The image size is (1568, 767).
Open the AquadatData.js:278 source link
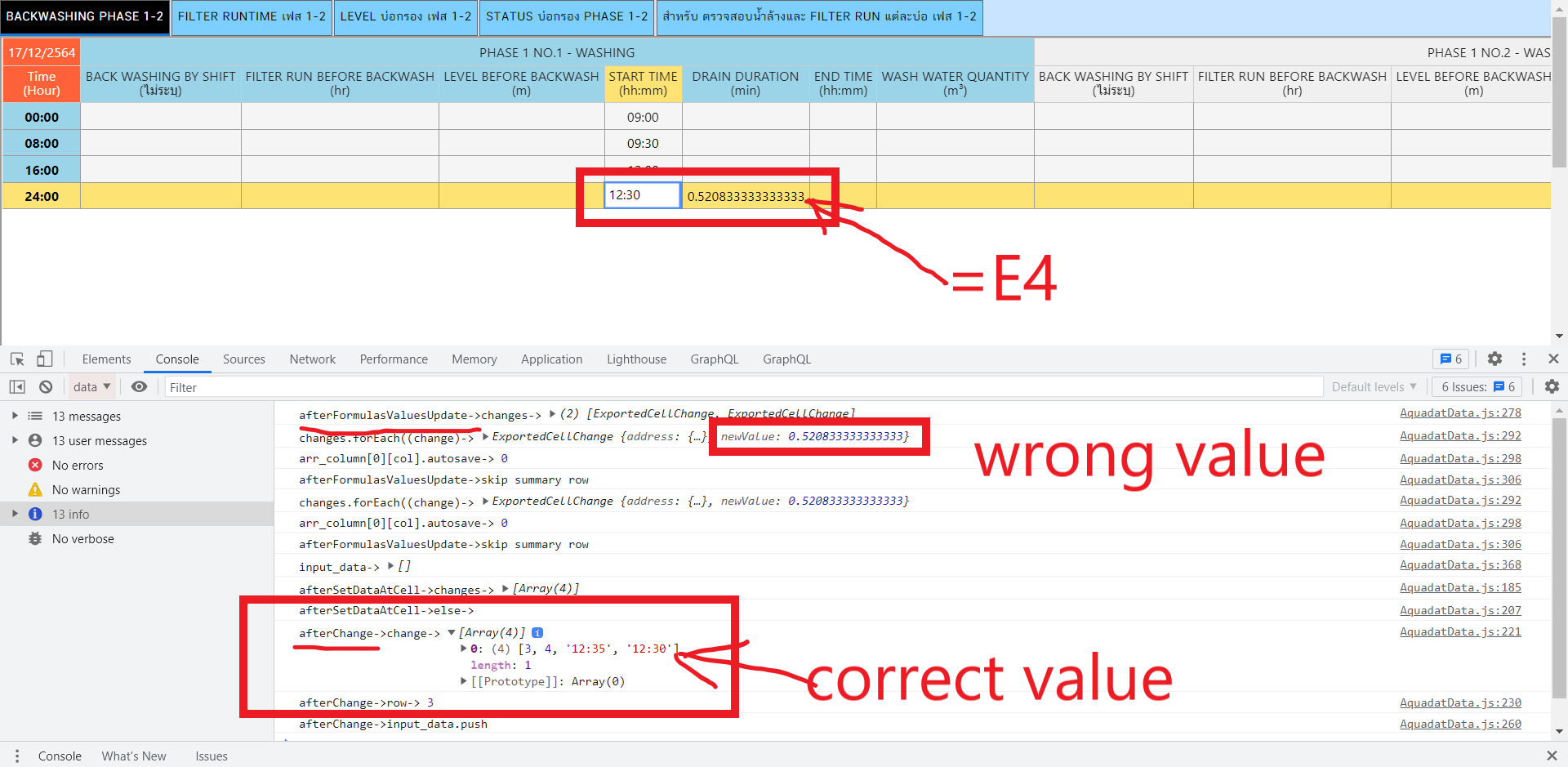click(x=1460, y=413)
